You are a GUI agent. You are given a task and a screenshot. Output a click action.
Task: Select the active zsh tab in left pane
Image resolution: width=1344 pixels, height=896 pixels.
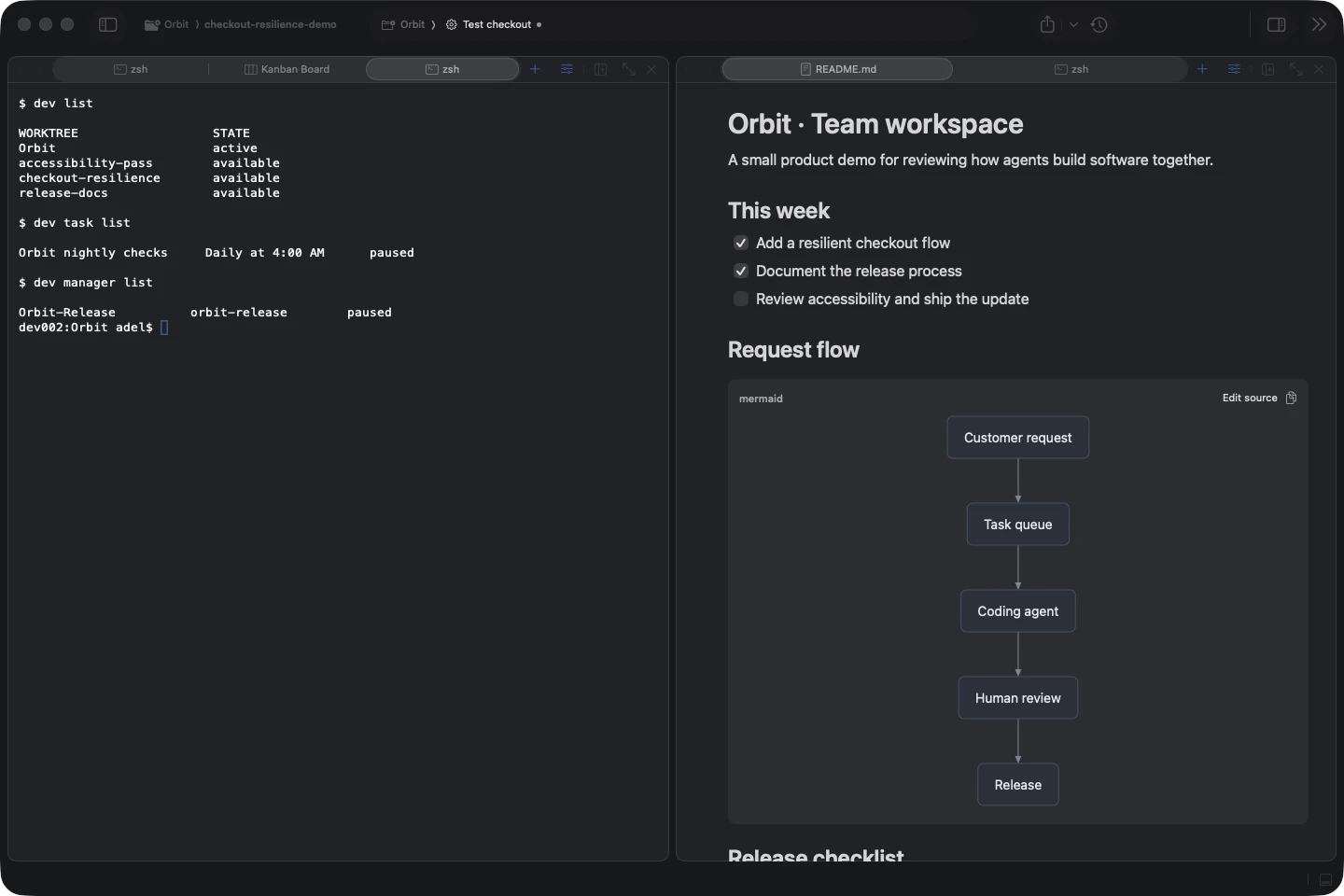[442, 69]
